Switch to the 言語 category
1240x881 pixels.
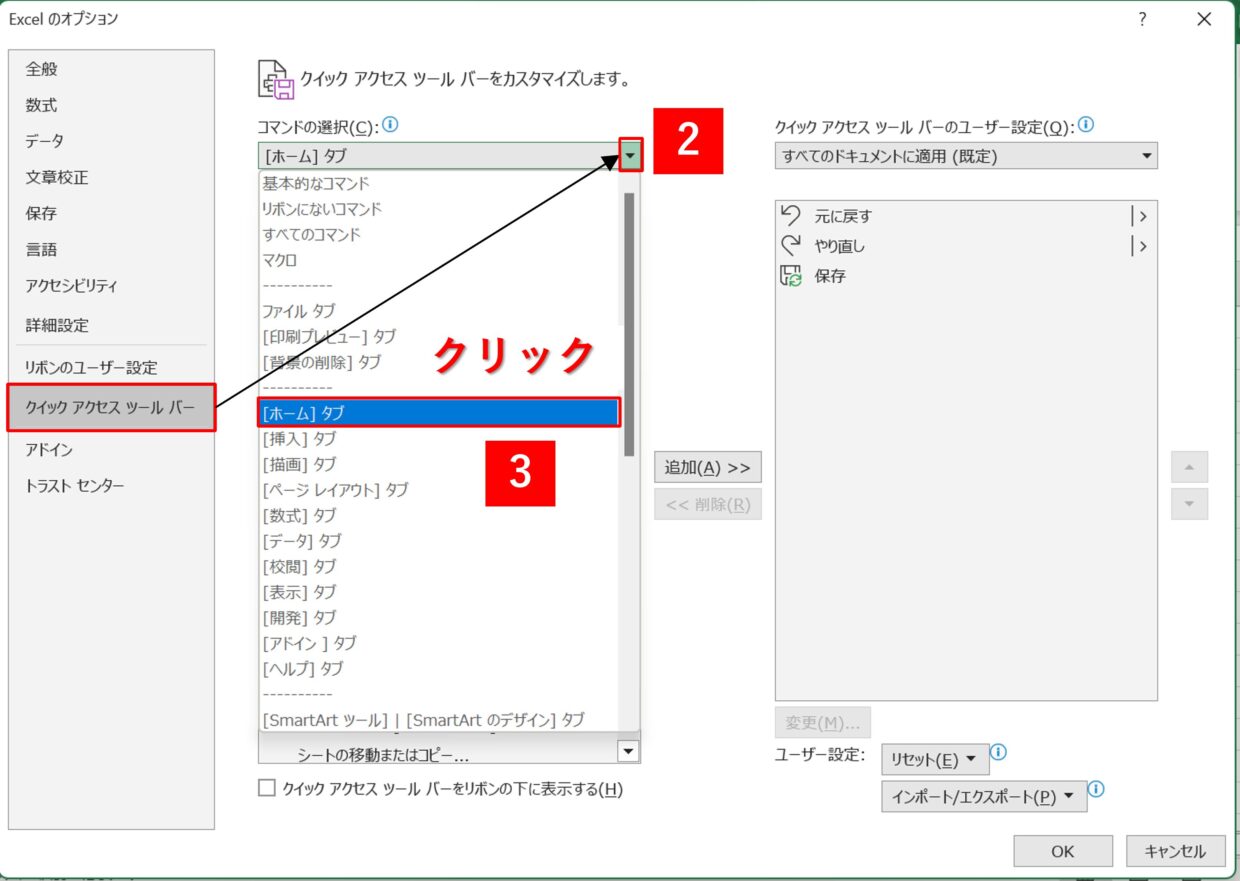pyautogui.click(x=111, y=249)
